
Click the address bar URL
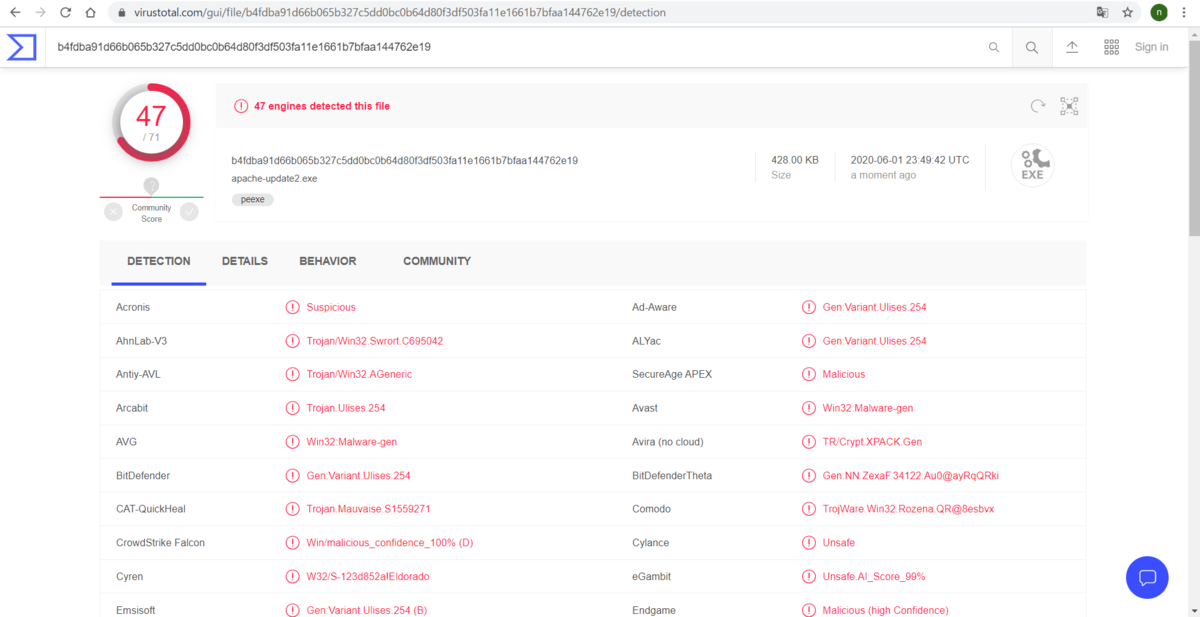click(399, 13)
